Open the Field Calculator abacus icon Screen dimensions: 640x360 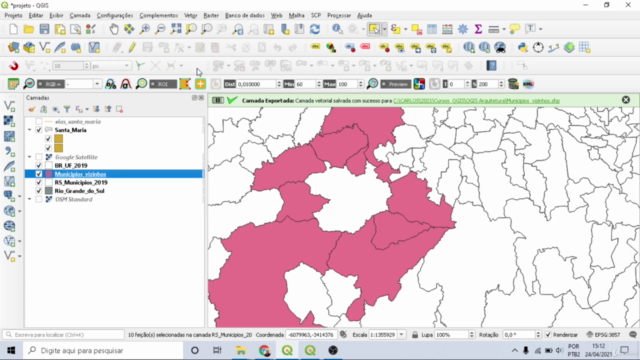point(447,29)
